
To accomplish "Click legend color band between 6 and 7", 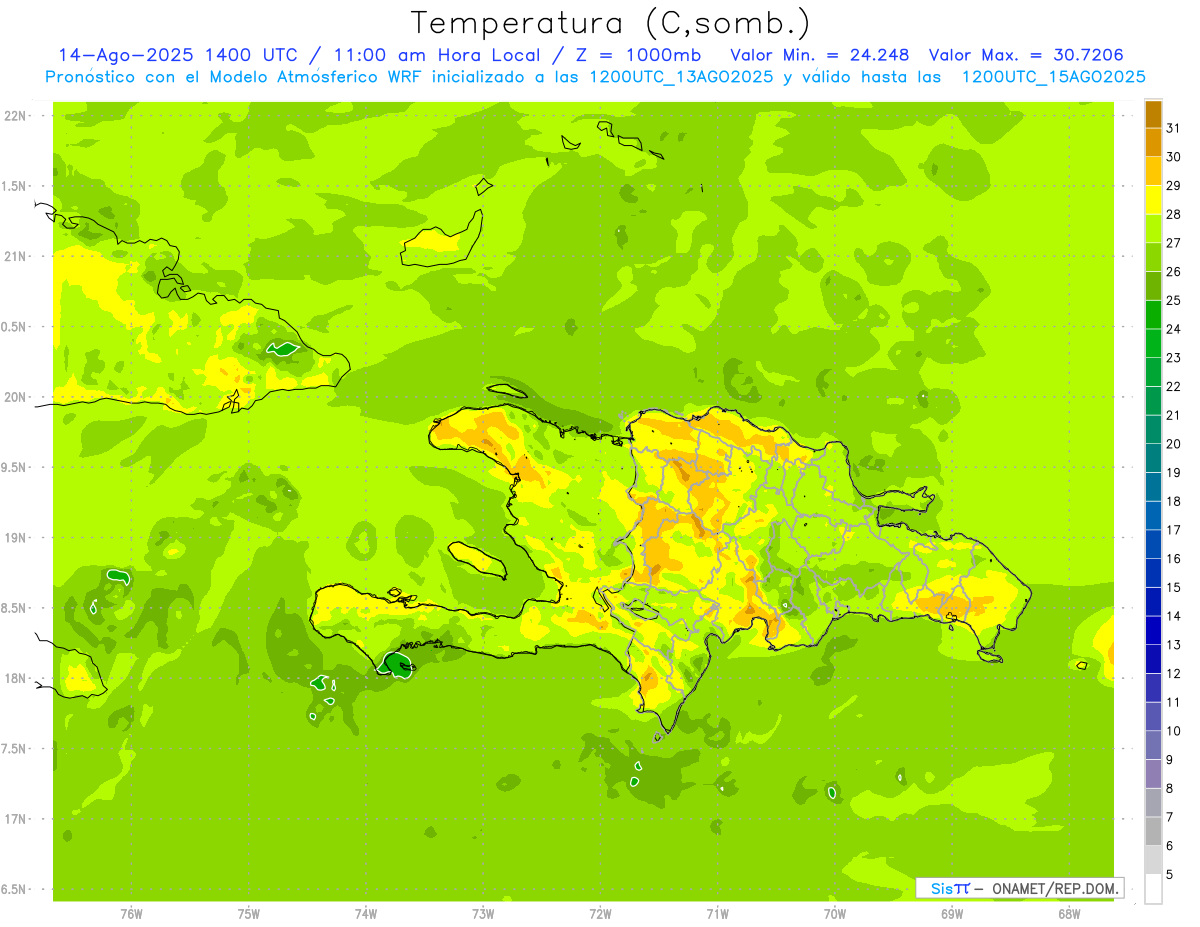I will tap(1153, 831).
